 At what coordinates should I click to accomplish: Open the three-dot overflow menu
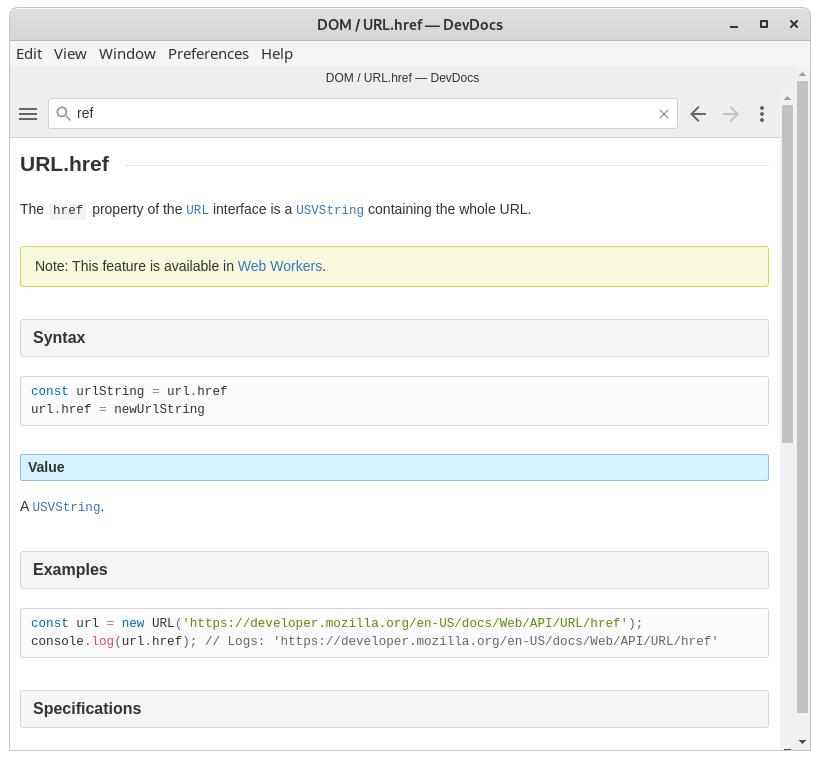click(762, 113)
